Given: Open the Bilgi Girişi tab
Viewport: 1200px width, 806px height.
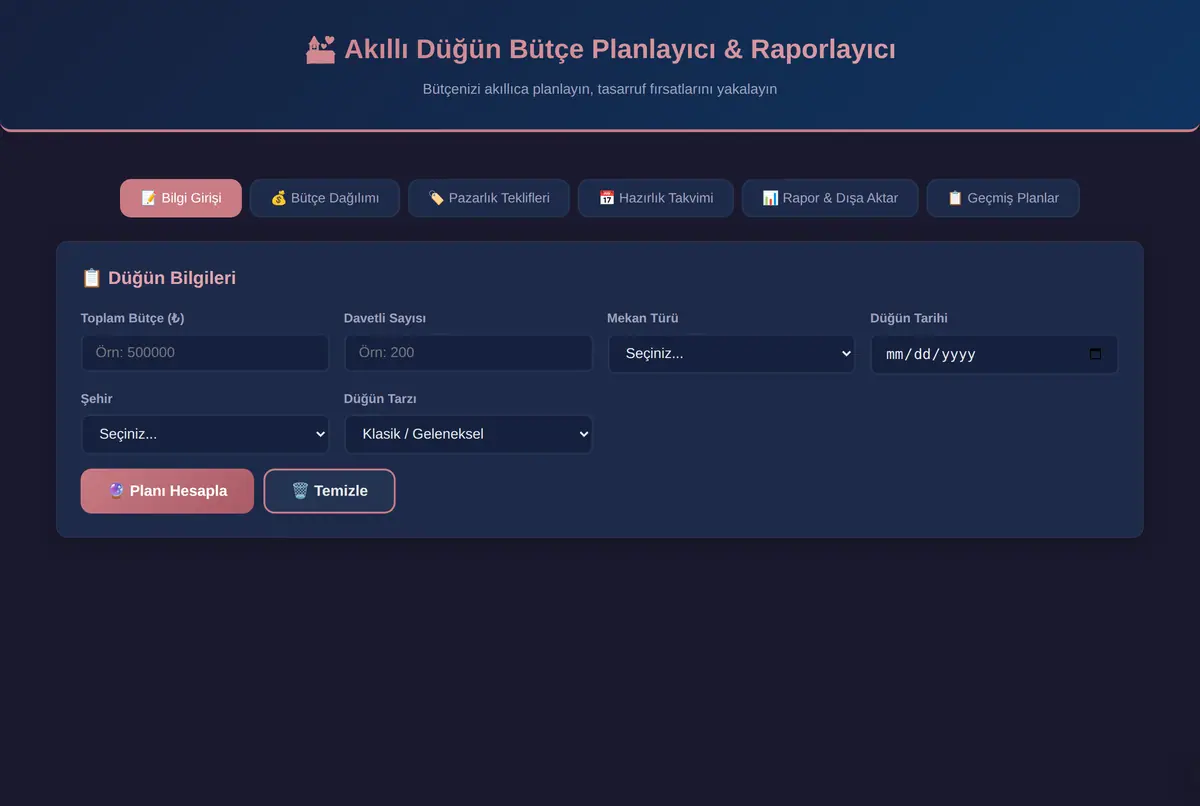Looking at the screenshot, I should click(x=181, y=198).
